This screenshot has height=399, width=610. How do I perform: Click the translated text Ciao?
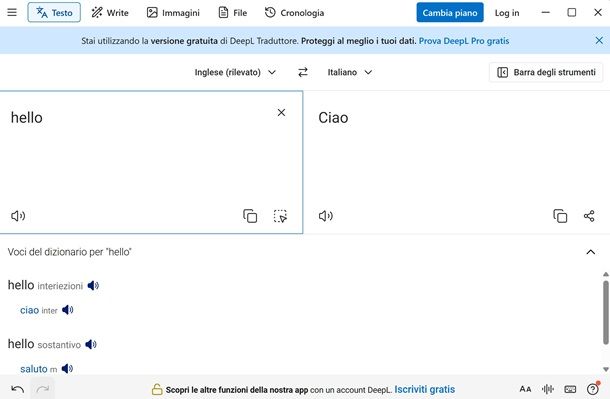[333, 118]
